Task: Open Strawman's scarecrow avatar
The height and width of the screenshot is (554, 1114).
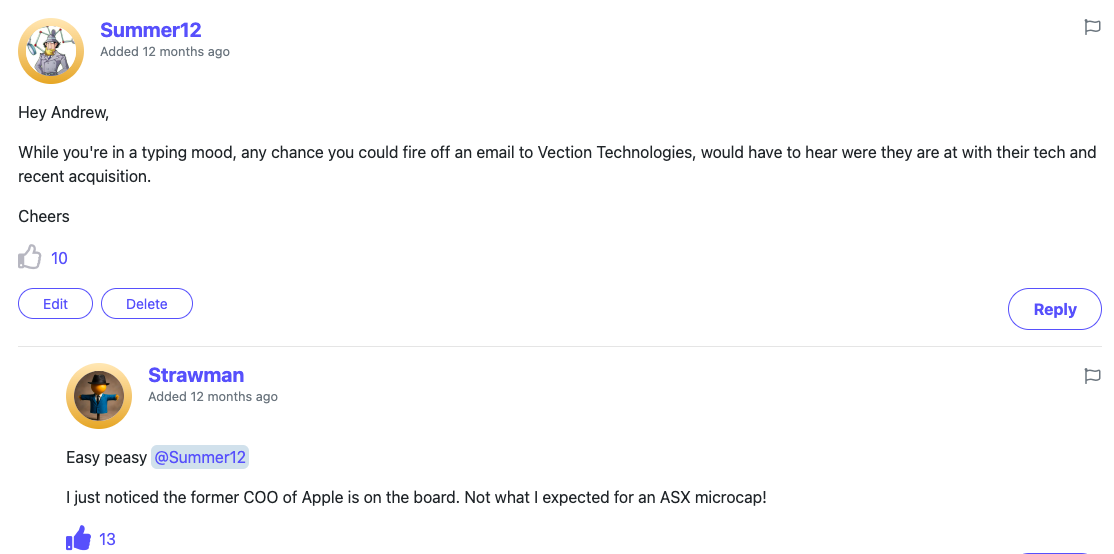Action: [x=99, y=396]
